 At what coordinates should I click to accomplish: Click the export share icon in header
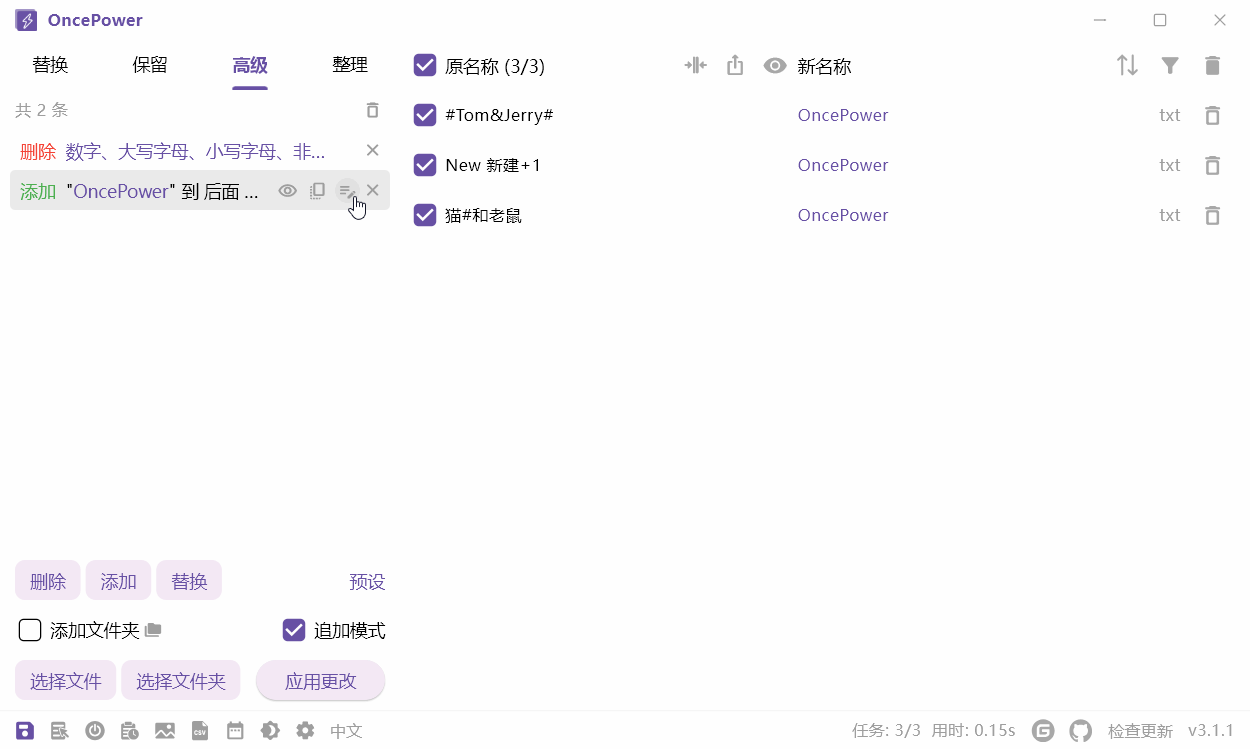(x=735, y=65)
